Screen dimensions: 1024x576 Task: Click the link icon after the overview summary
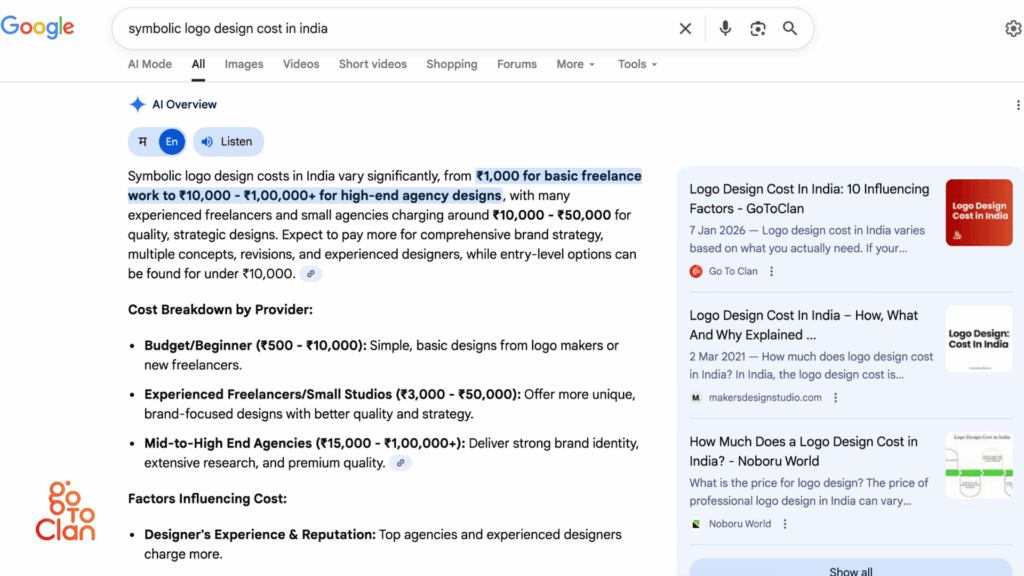click(x=310, y=273)
